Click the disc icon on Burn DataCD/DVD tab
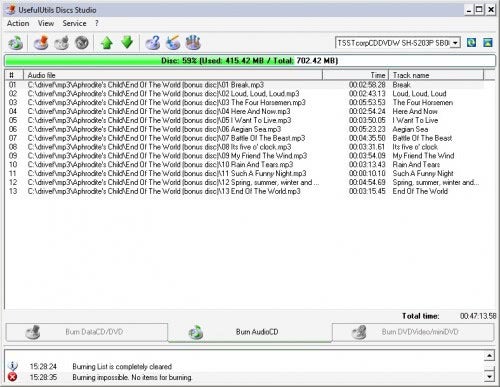This screenshot has height=387, width=500. pyautogui.click(x=33, y=332)
